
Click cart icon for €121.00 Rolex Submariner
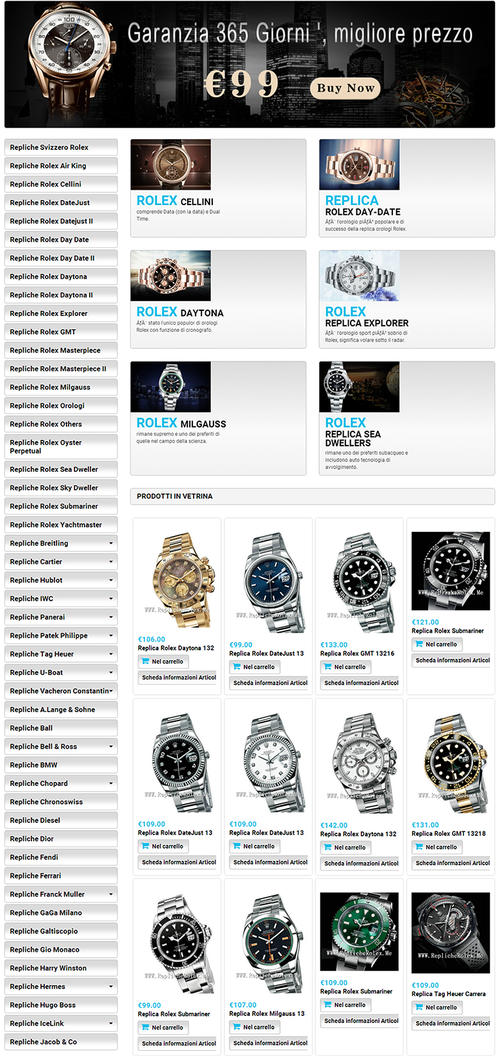[x=419, y=644]
